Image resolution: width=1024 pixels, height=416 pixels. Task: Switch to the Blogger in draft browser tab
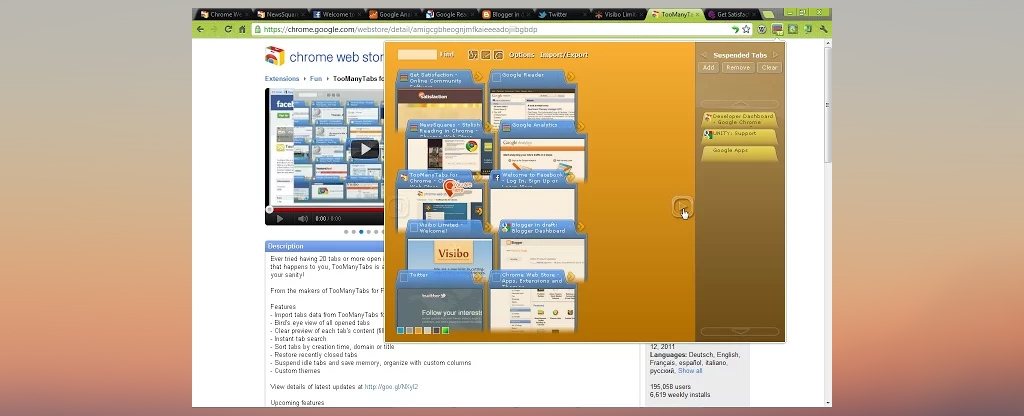point(504,14)
